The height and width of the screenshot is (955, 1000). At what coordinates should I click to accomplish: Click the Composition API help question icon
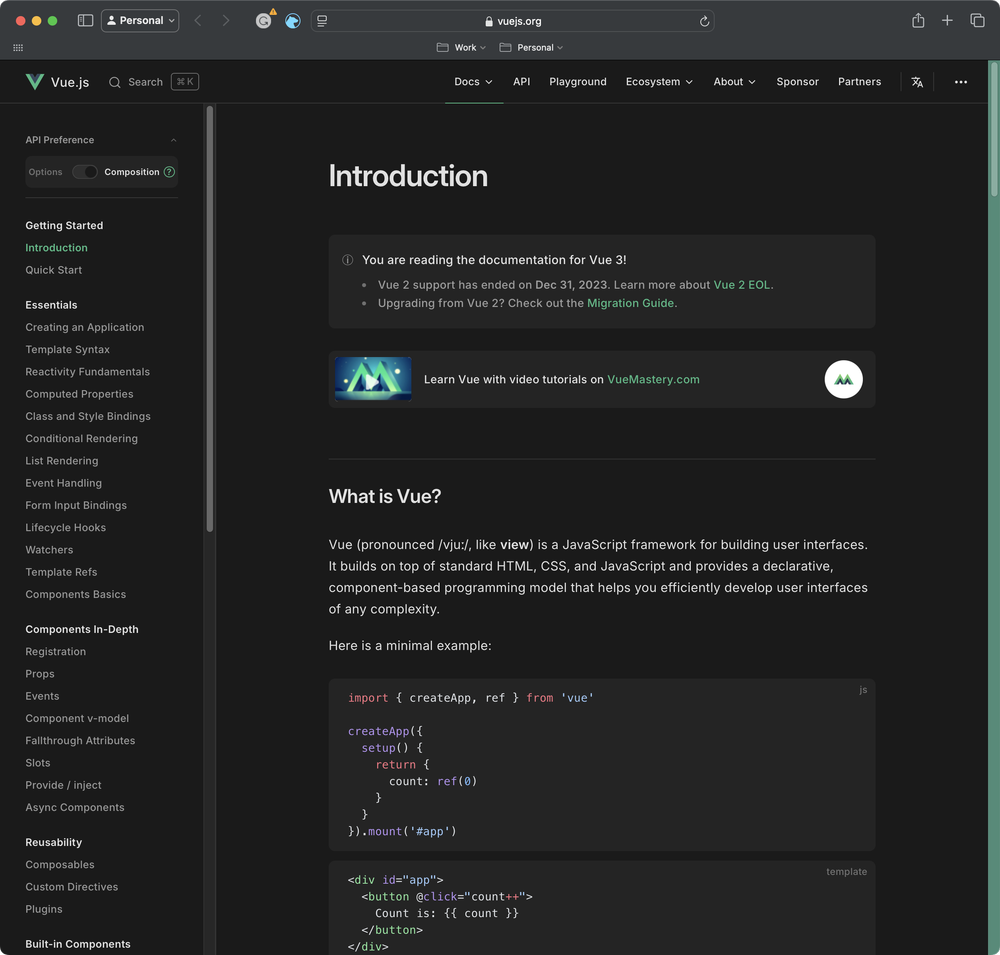tap(169, 172)
